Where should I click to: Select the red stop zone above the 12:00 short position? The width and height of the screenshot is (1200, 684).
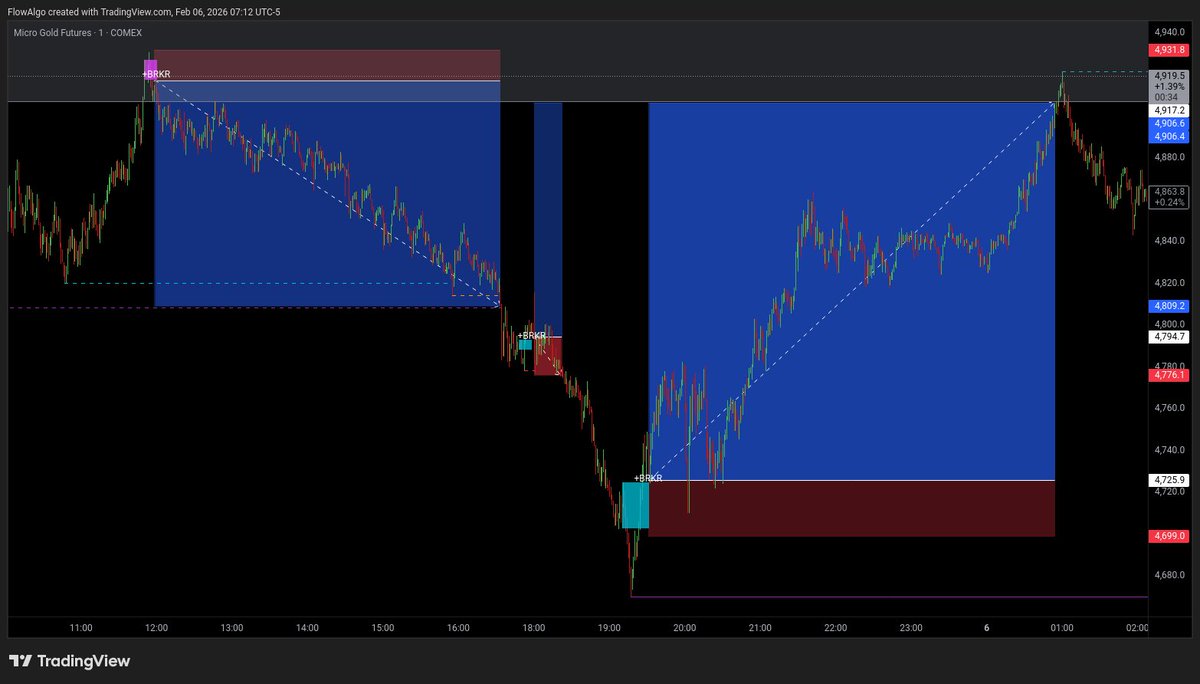click(x=327, y=65)
